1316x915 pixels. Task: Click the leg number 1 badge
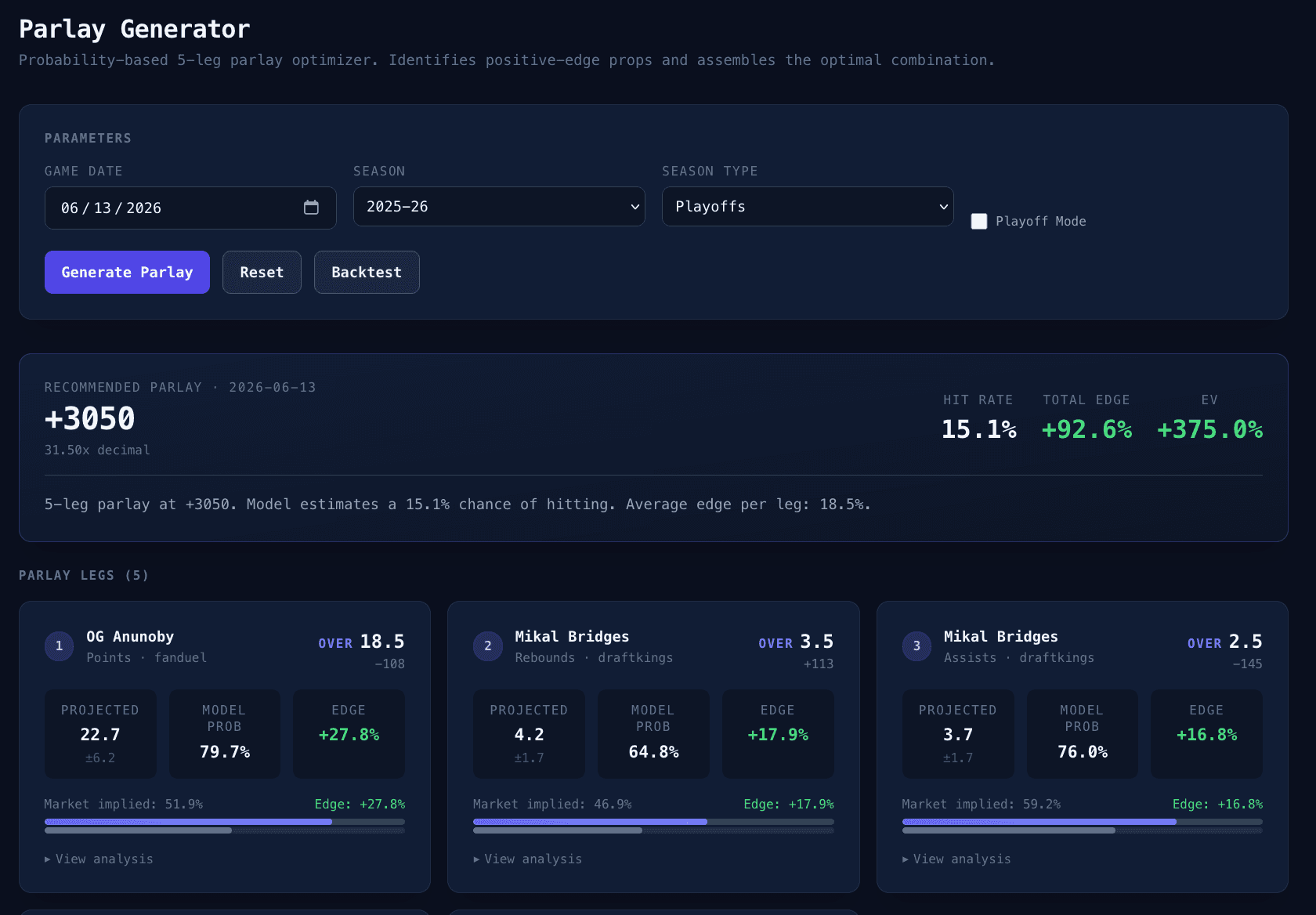(59, 646)
